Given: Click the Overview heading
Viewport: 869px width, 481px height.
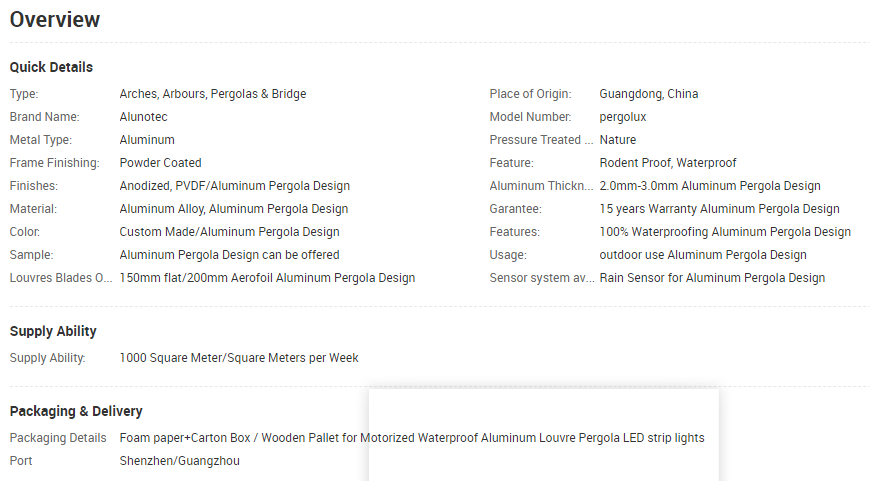Looking at the screenshot, I should 55,20.
